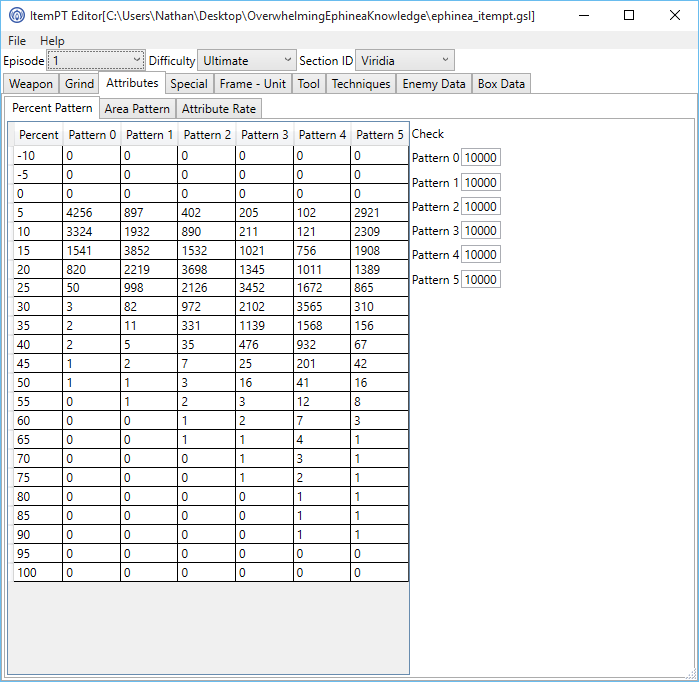Switch to the Attribute Rate sub-tab
Screen dimensions: 699x682
click(218, 109)
